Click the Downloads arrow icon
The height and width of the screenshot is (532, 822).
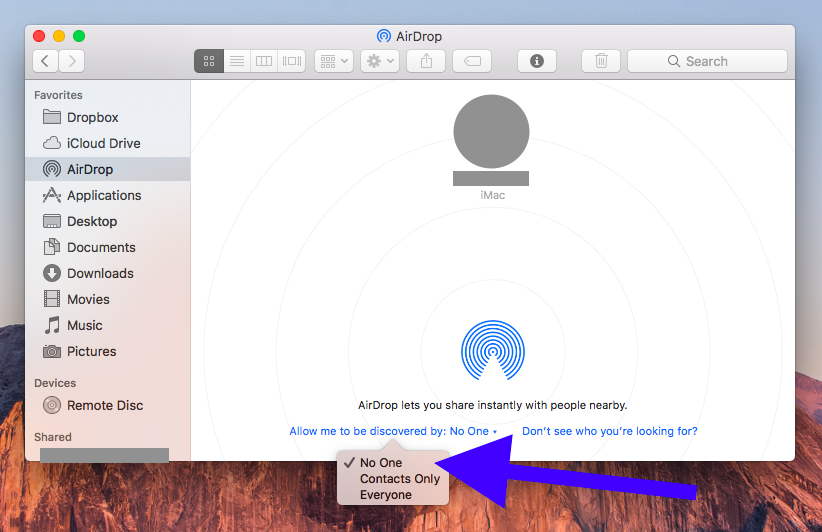(51, 273)
